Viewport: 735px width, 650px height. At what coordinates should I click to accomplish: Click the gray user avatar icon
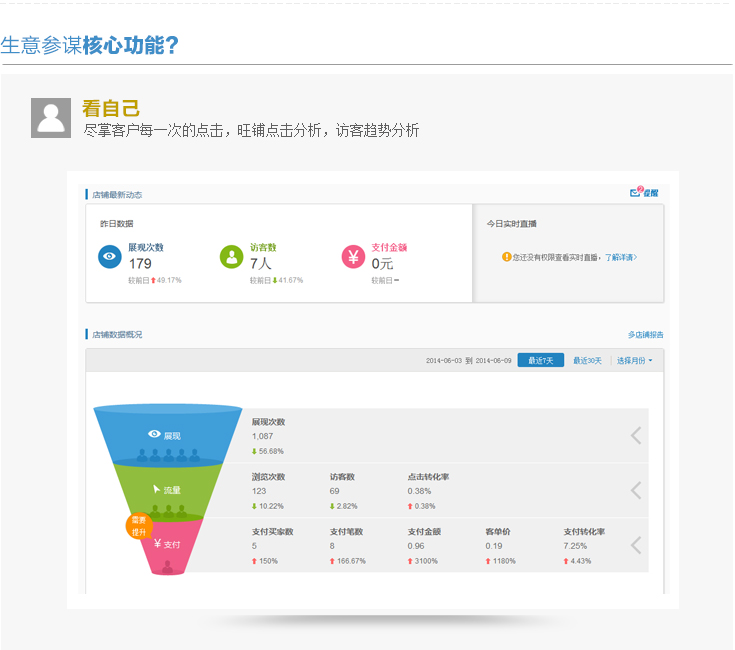[x=51, y=118]
